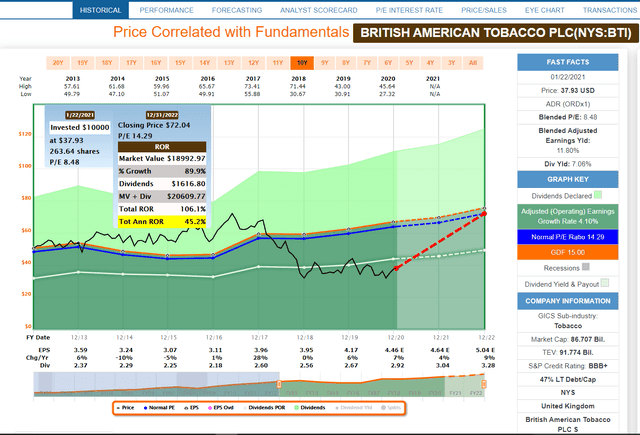Click the Dividends Declared color swatch
Image resolution: width=640 pixels, height=435 pixels.
click(598, 195)
